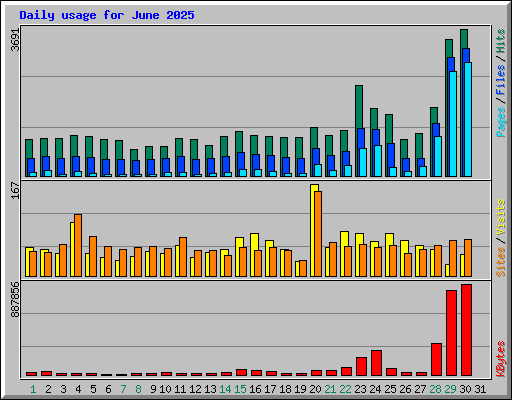Click the red KBytes bar for day 29

pyautogui.click(x=451, y=333)
